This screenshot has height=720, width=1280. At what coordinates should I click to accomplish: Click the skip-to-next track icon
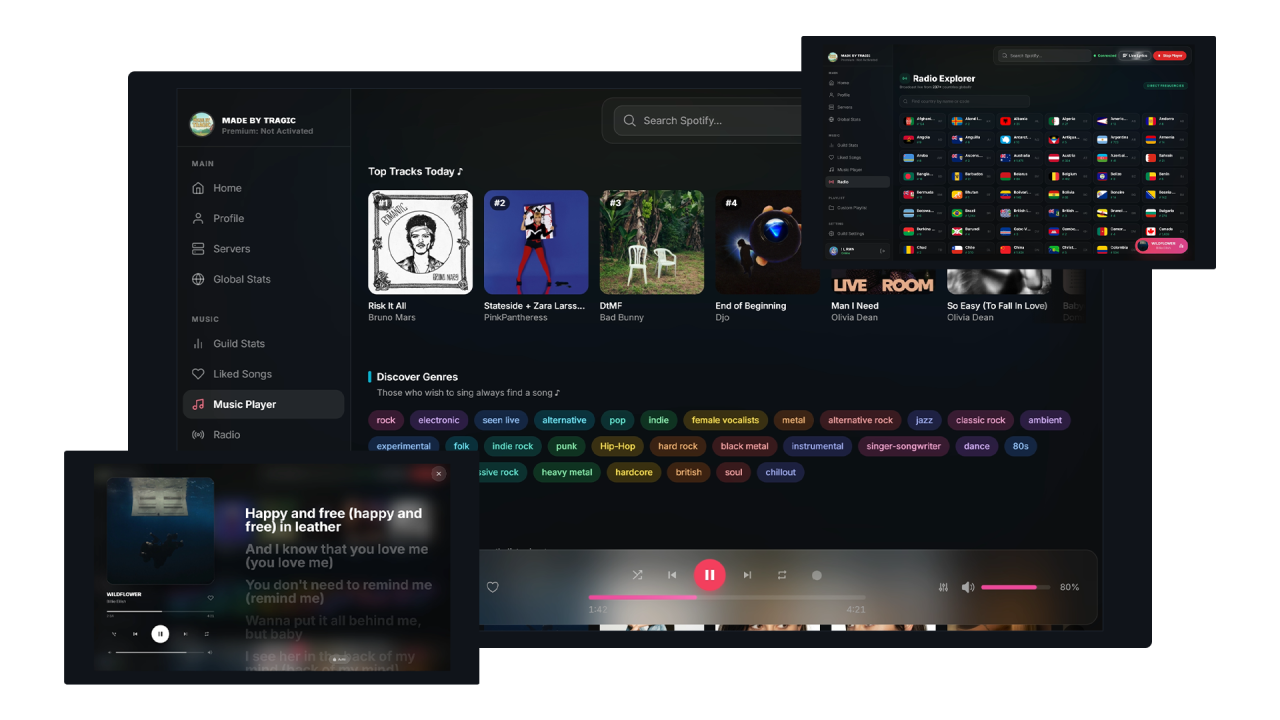[747, 575]
